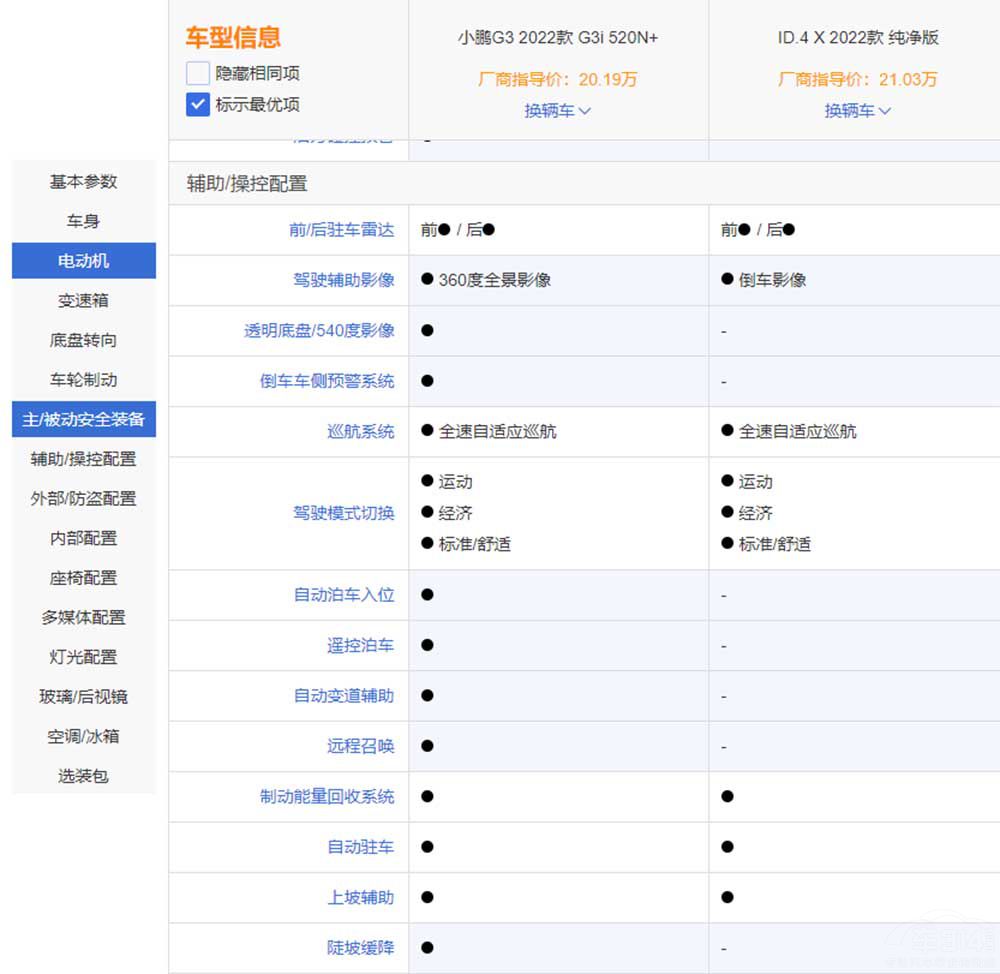Viewport: 1000px width, 974px height.
Task: Click the 制动能量回收系统 link
Action: point(327,797)
